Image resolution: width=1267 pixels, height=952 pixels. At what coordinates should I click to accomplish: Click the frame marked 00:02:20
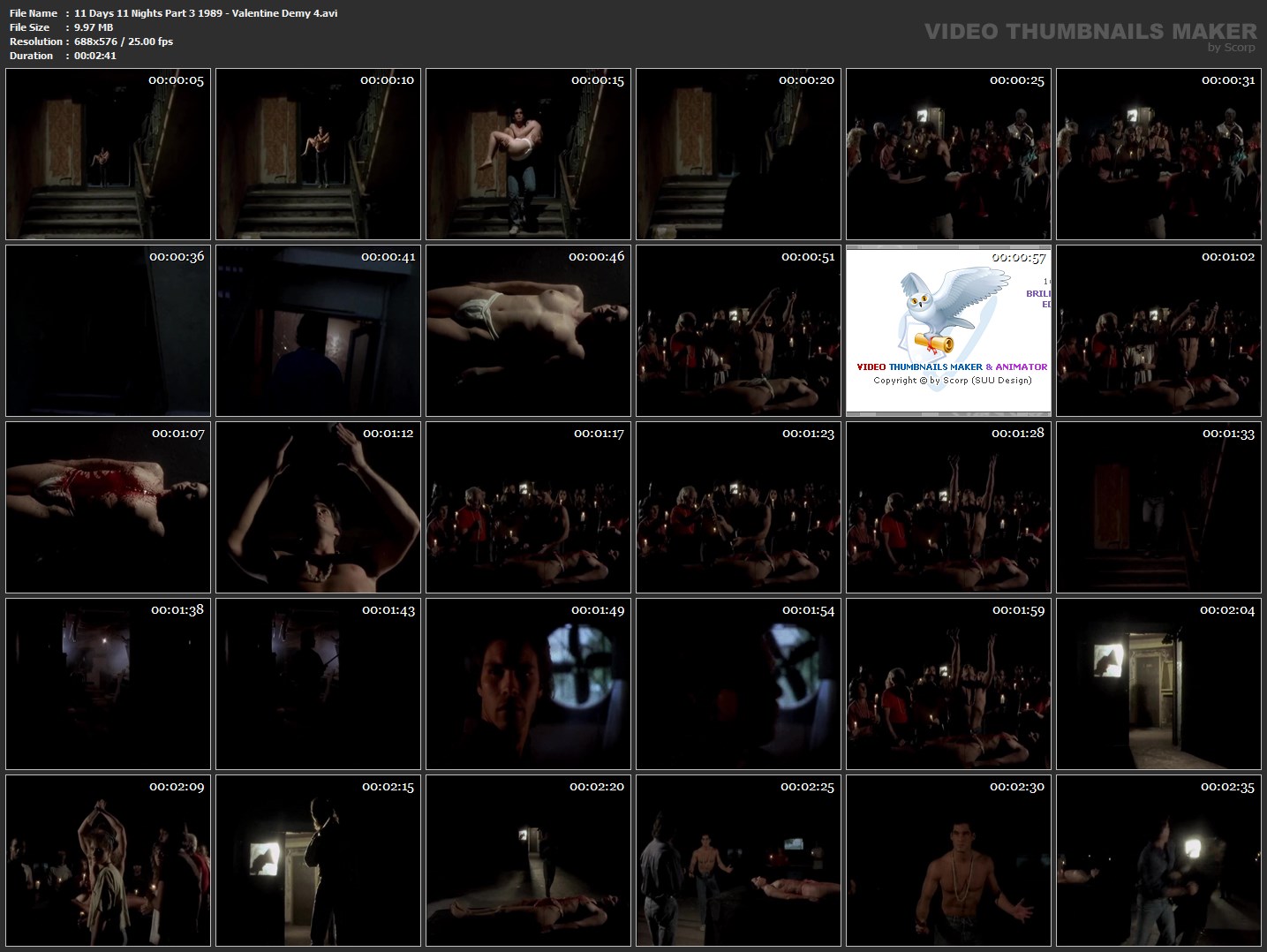coord(528,860)
